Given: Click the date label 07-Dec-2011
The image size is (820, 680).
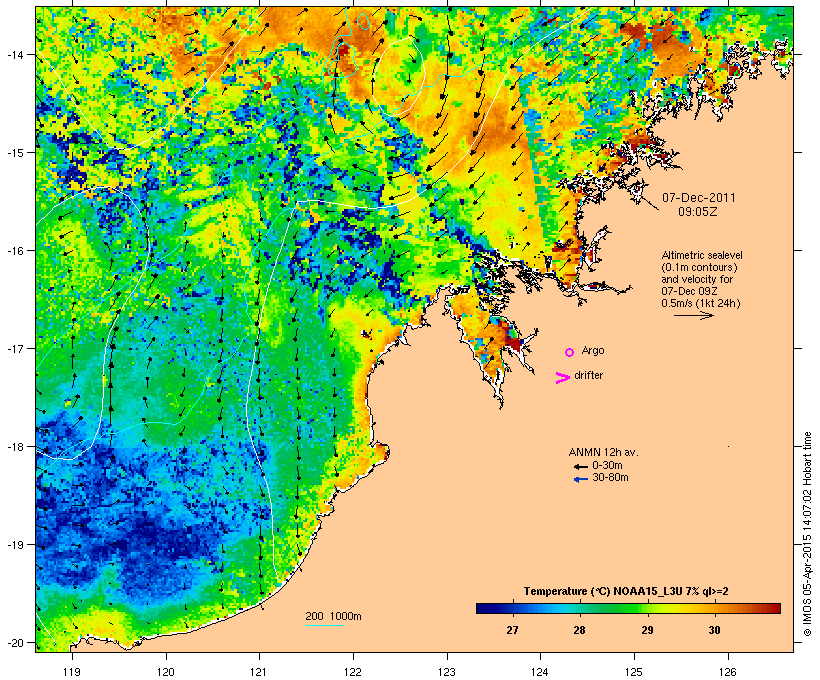Looking at the screenshot, I should (699, 198).
